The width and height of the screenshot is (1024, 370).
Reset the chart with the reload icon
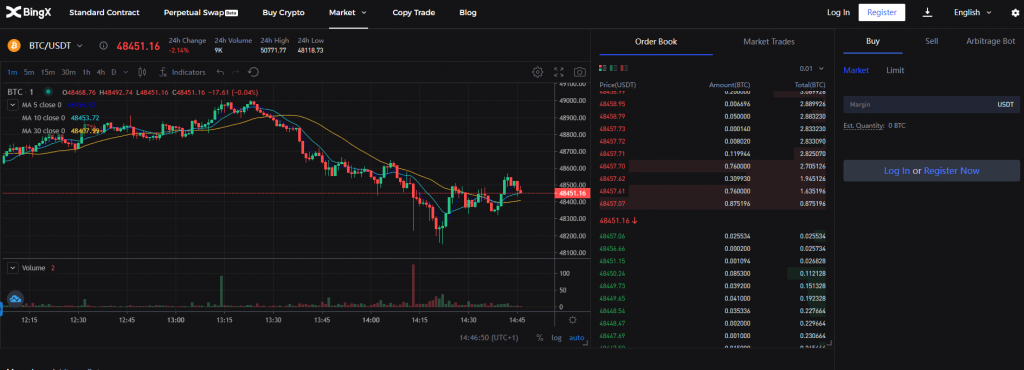click(x=253, y=72)
